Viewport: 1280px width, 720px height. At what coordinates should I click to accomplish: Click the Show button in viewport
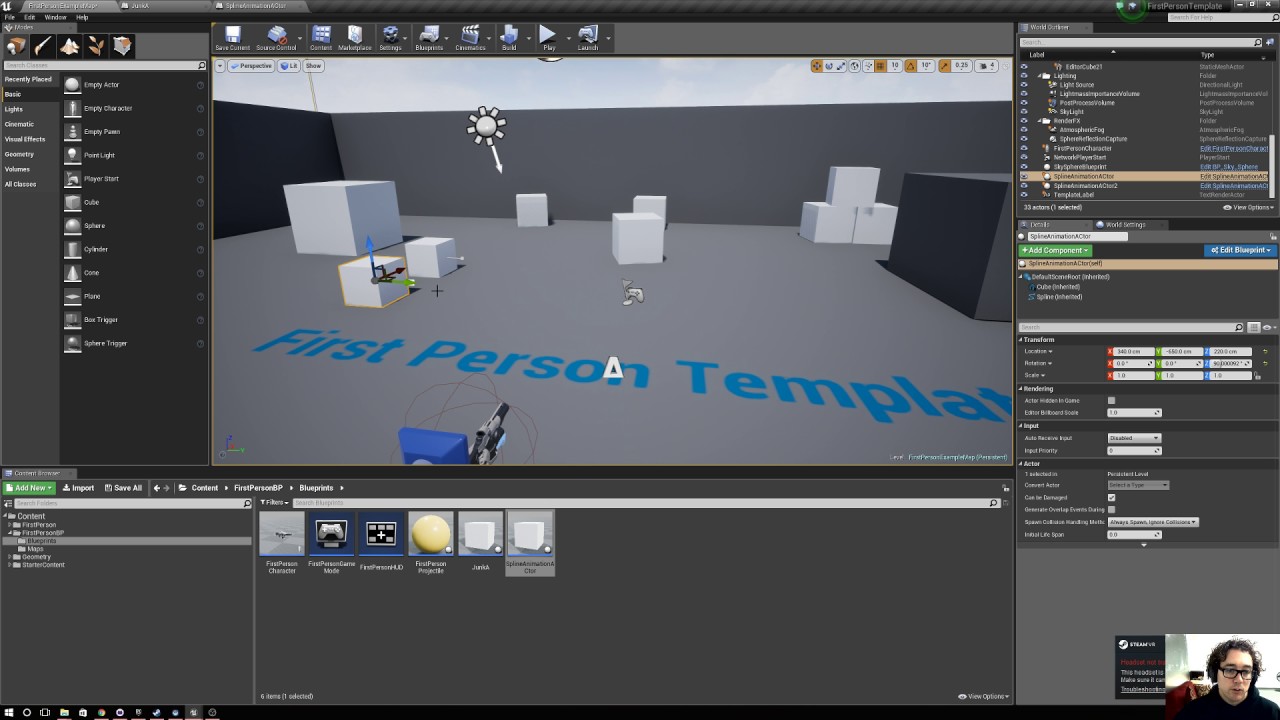tap(313, 66)
